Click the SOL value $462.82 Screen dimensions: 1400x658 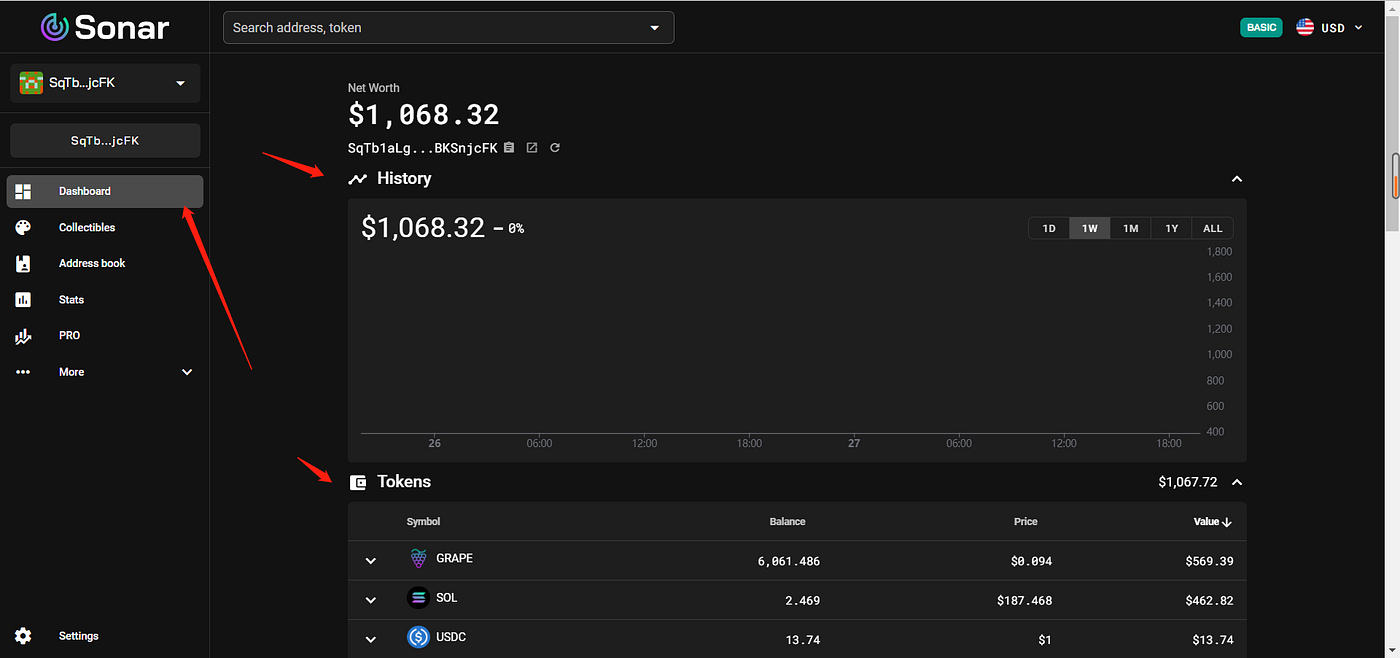click(x=1209, y=601)
